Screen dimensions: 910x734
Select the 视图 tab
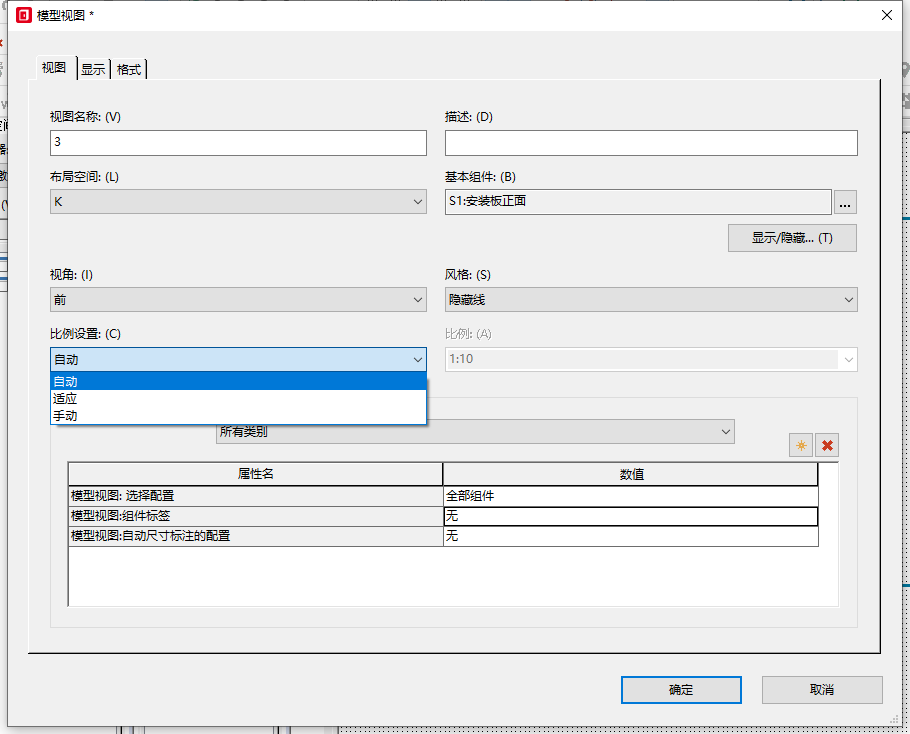click(54, 68)
